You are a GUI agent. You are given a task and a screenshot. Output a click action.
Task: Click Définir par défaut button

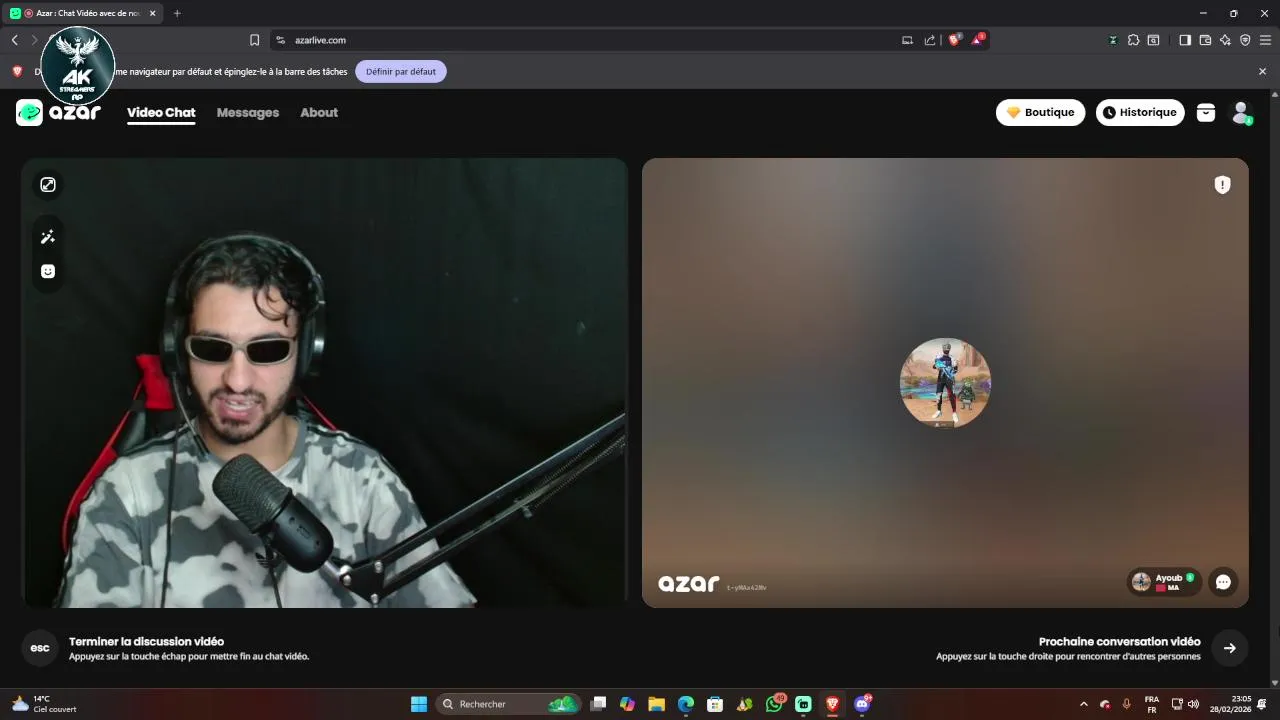(x=401, y=72)
